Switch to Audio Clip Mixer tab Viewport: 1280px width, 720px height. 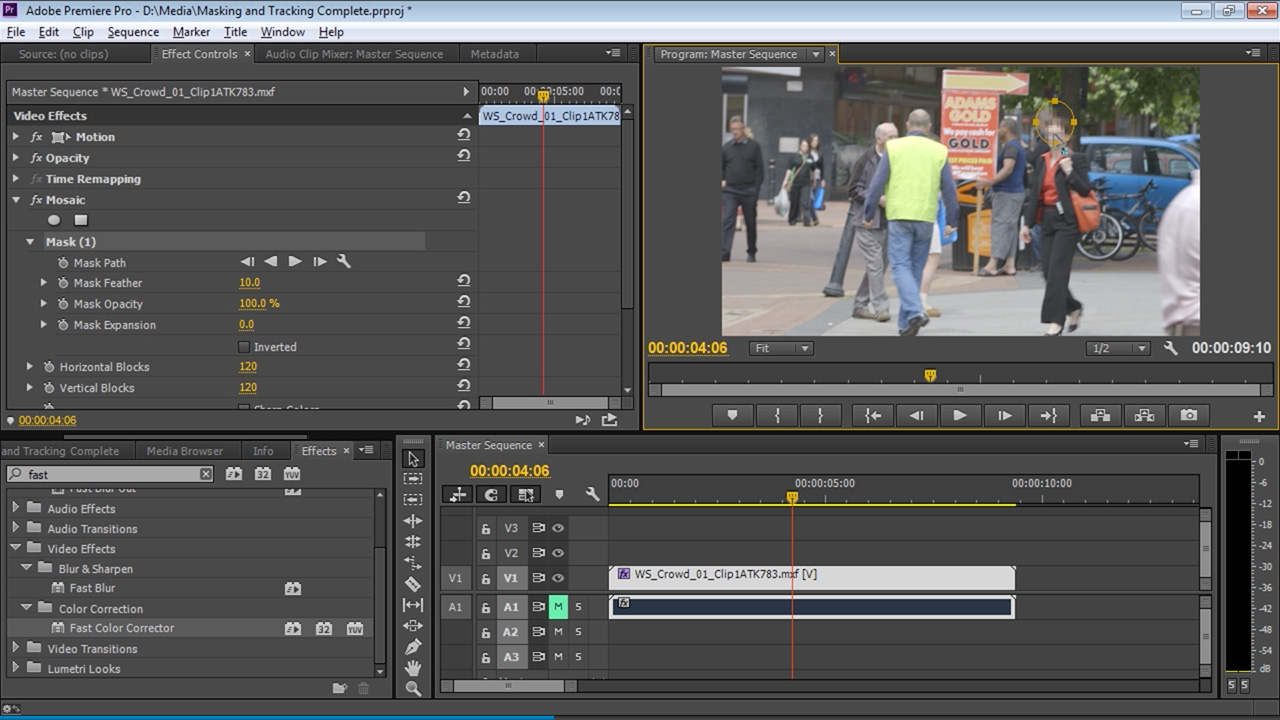pyautogui.click(x=354, y=54)
